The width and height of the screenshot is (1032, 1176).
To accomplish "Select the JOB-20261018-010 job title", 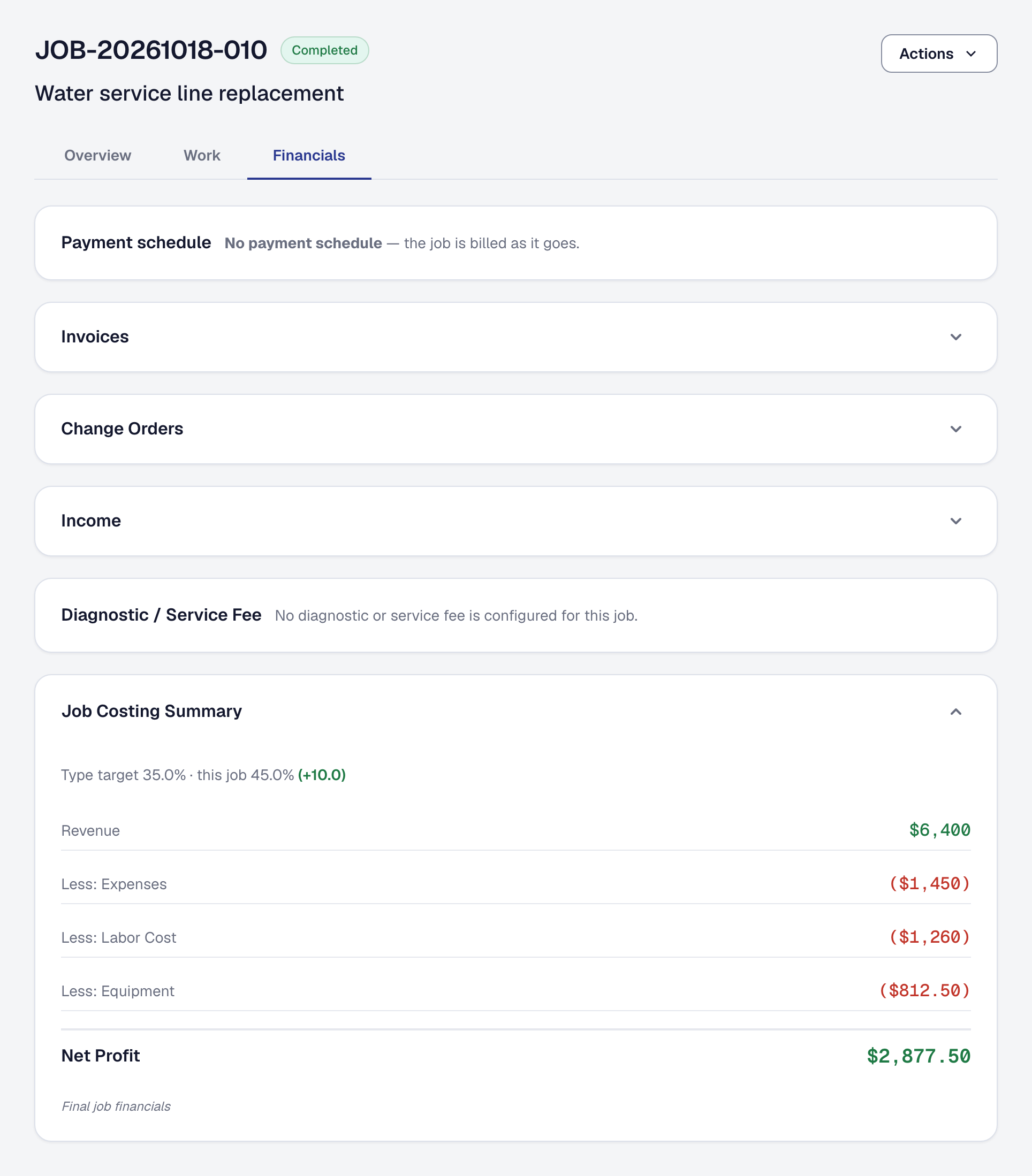I will coord(151,50).
